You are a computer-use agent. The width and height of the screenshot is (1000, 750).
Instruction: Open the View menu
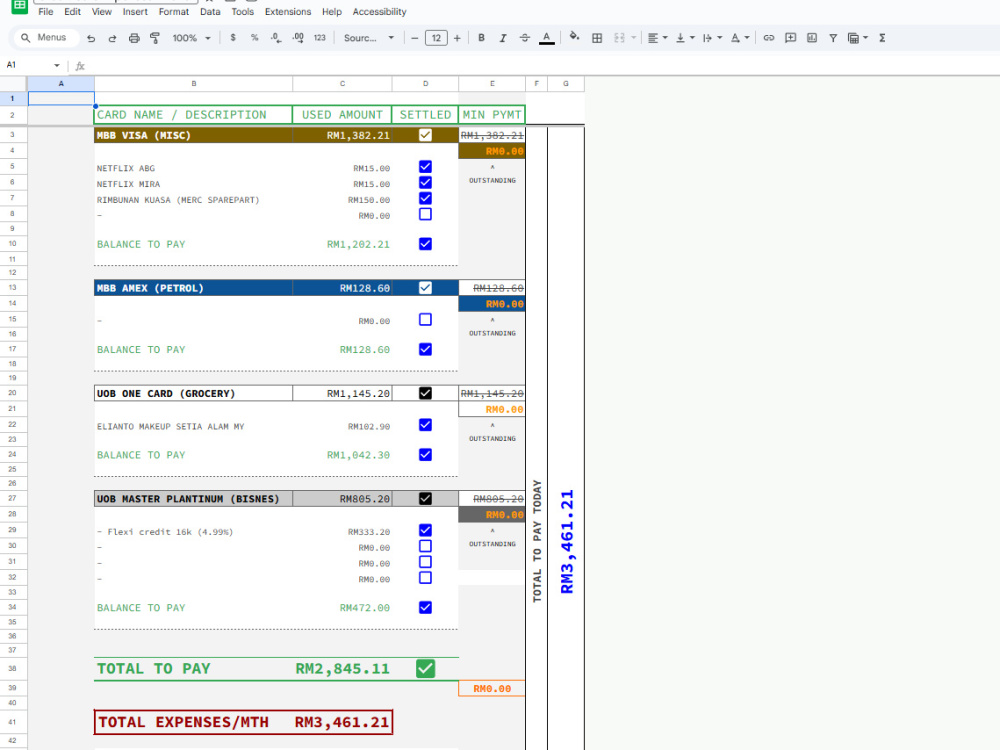(101, 11)
